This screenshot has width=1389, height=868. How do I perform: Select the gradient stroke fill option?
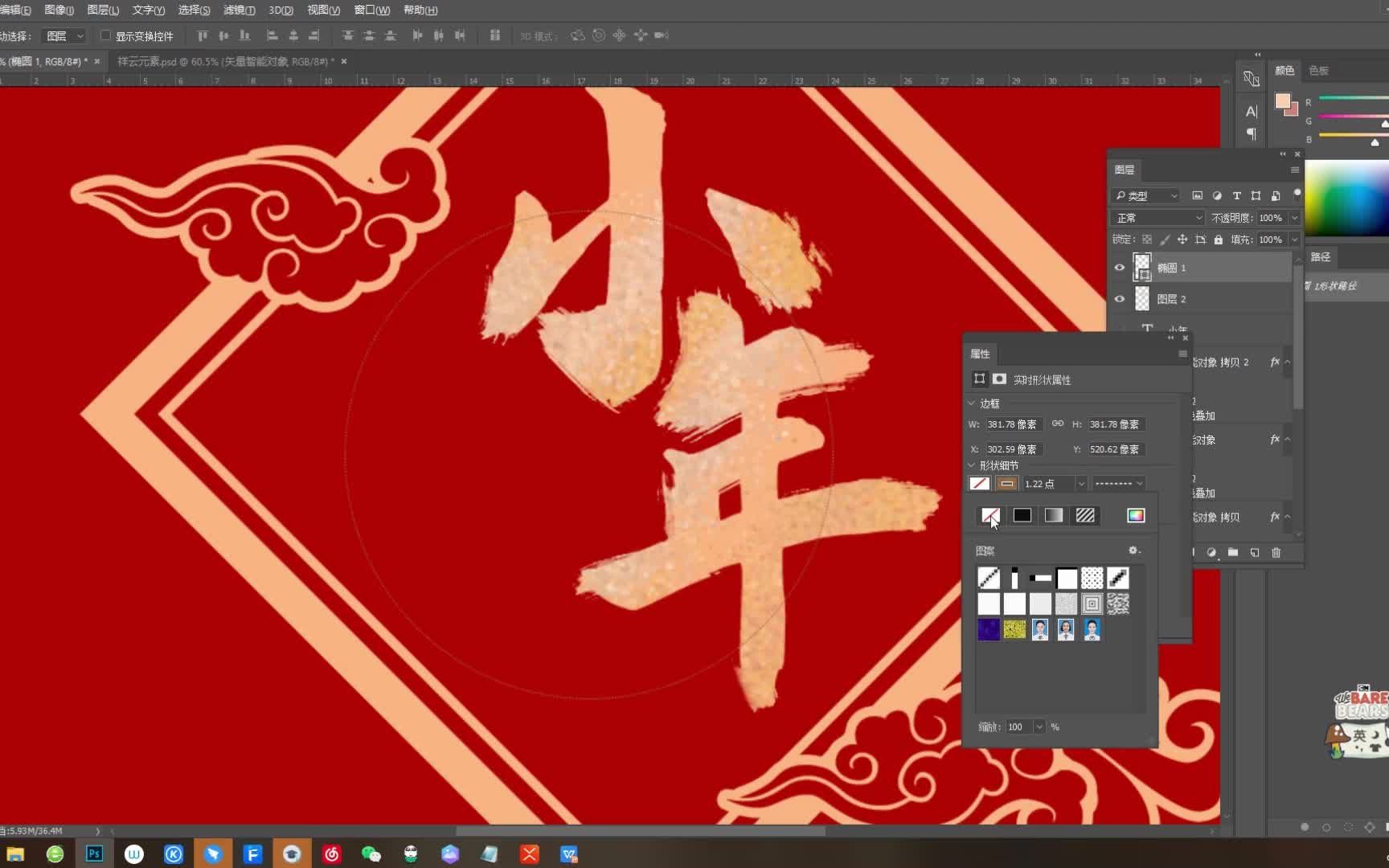click(1054, 515)
